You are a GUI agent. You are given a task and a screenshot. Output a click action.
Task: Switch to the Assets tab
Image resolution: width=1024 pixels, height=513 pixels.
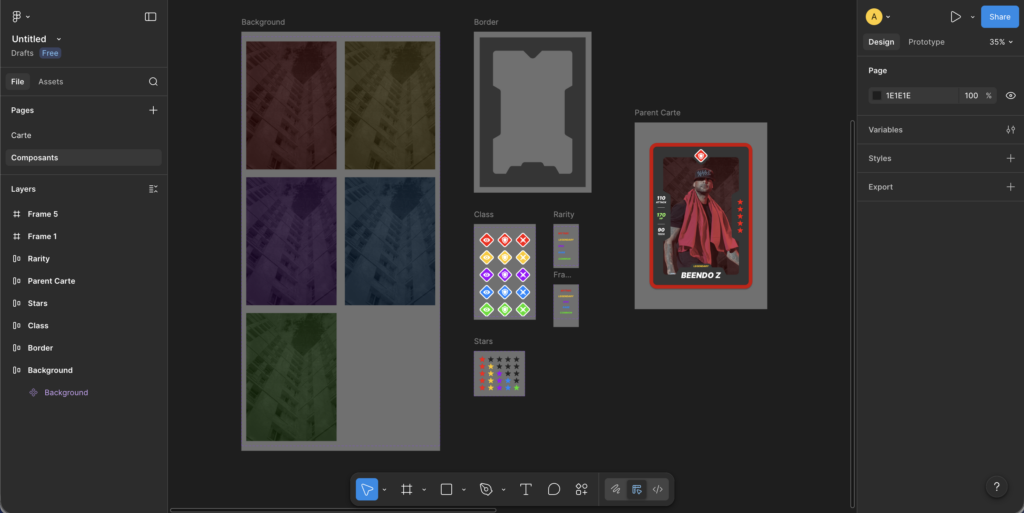click(x=50, y=82)
